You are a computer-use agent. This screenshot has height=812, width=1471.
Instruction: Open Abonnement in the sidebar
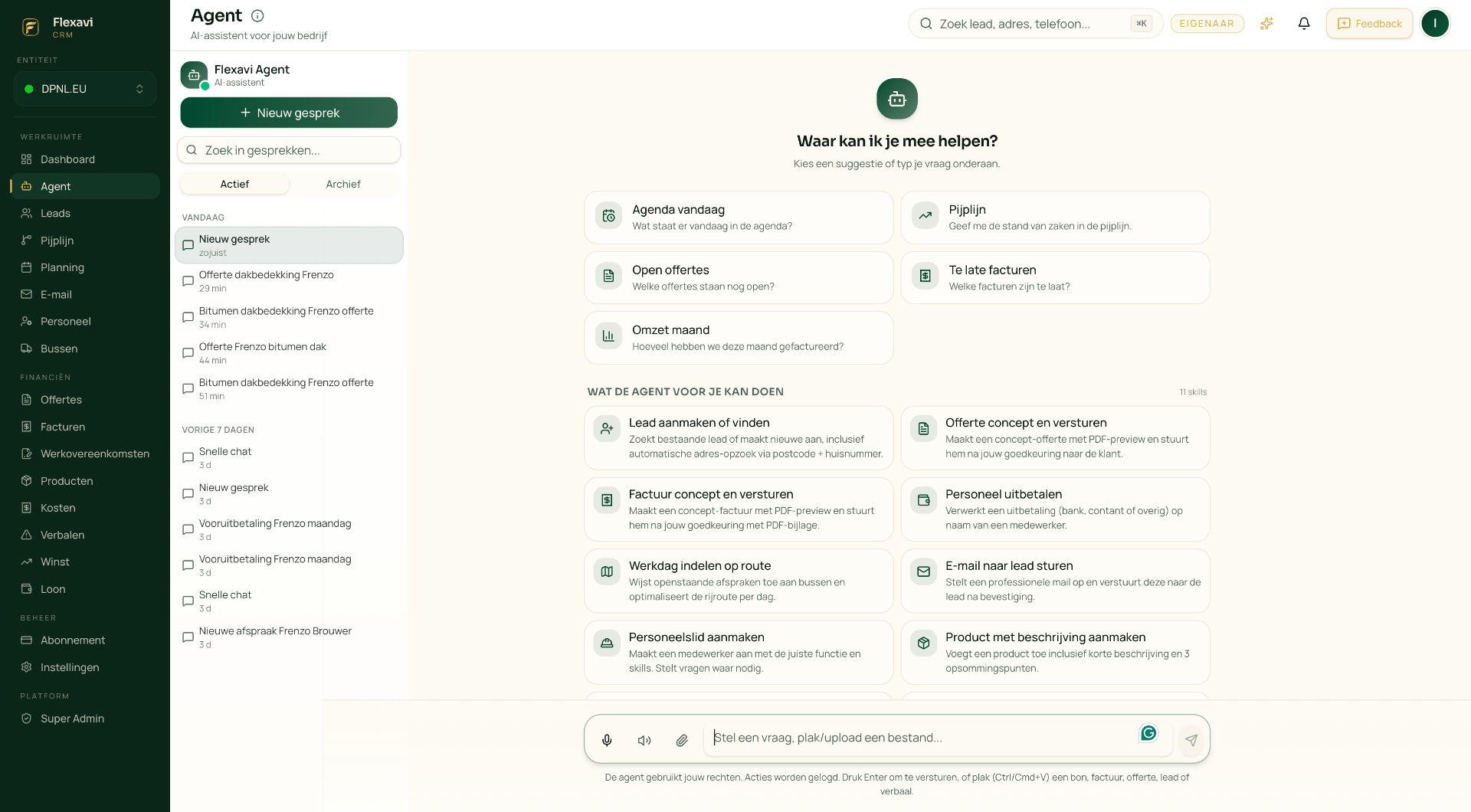85,640
